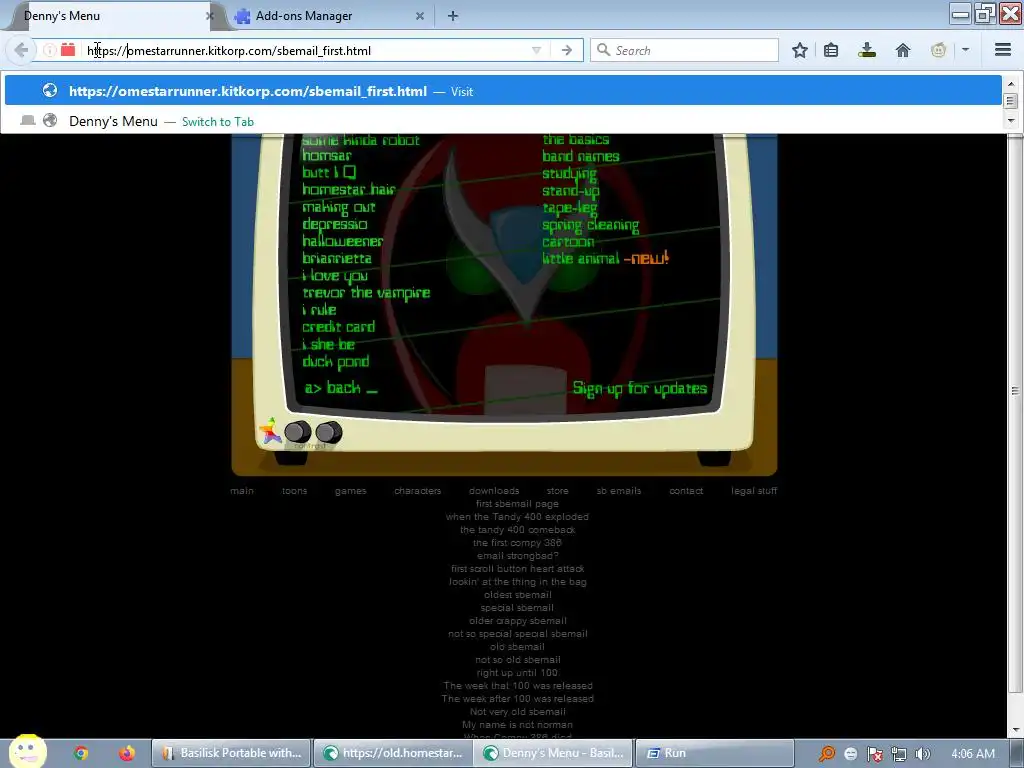Viewport: 1024px width, 768px height.
Task: Go to 'toons' in site navigation
Action: (x=295, y=490)
